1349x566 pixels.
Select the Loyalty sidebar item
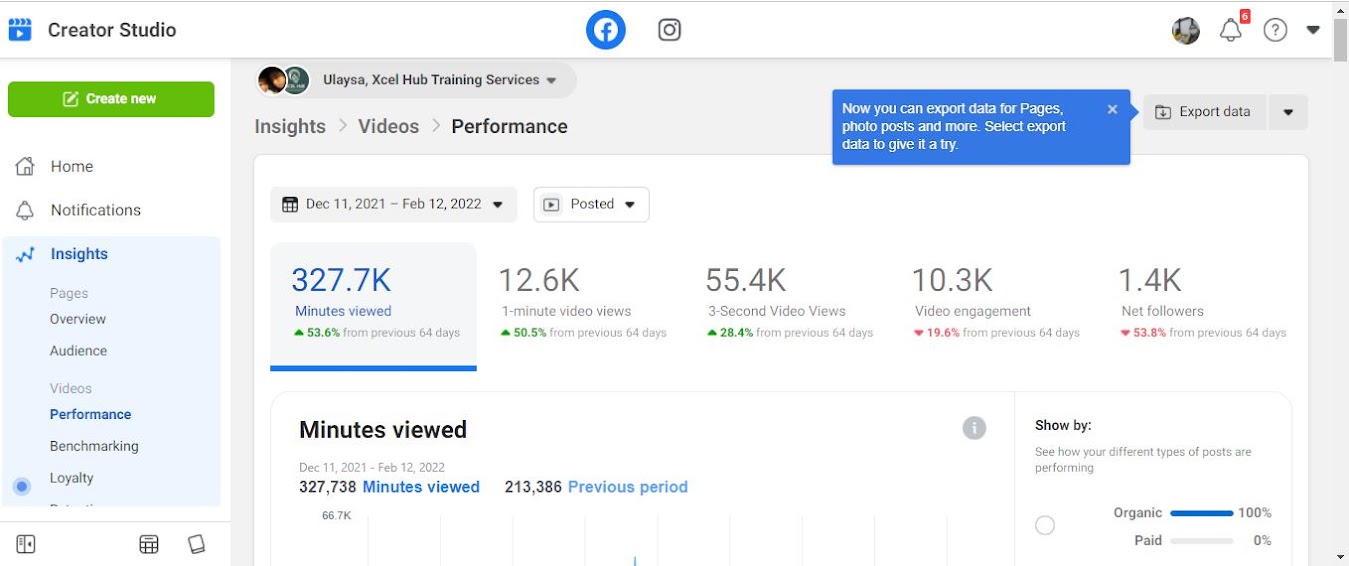point(72,478)
